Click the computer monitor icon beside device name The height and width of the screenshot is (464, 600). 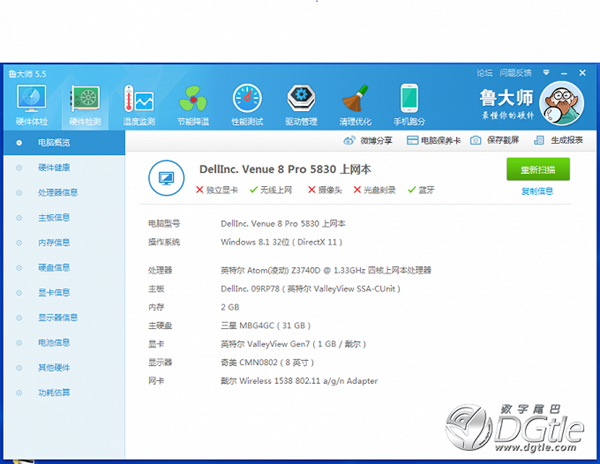(x=166, y=178)
